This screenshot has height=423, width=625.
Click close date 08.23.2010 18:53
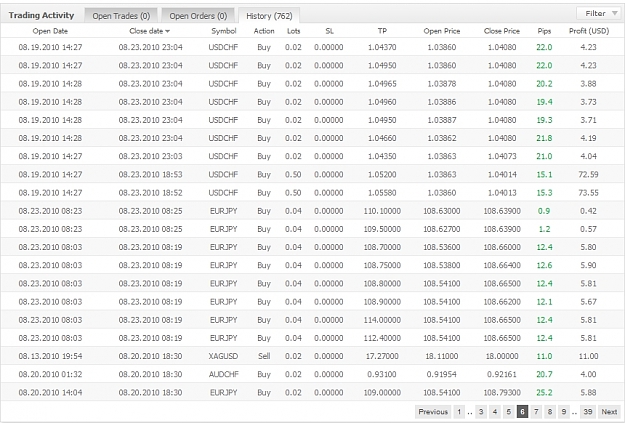click(x=150, y=174)
